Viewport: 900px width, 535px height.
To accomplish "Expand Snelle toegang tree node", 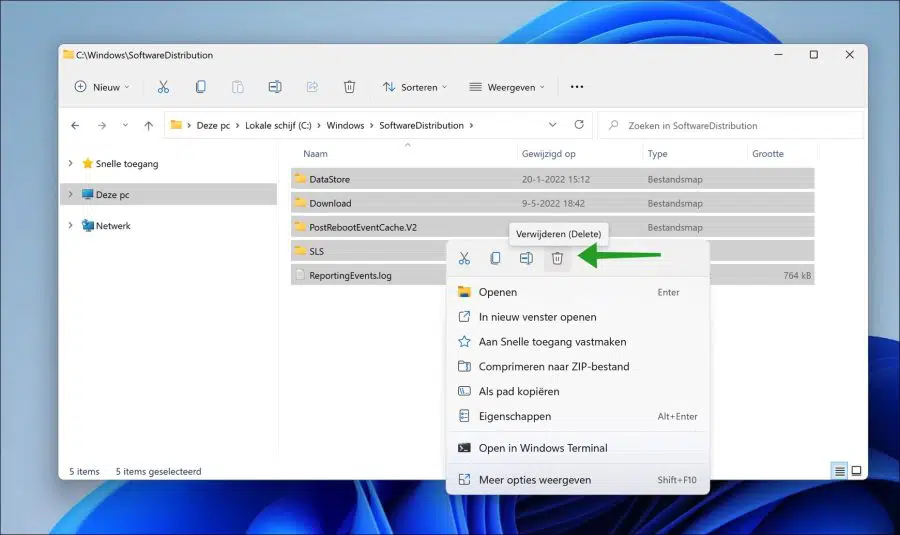I will (71, 164).
